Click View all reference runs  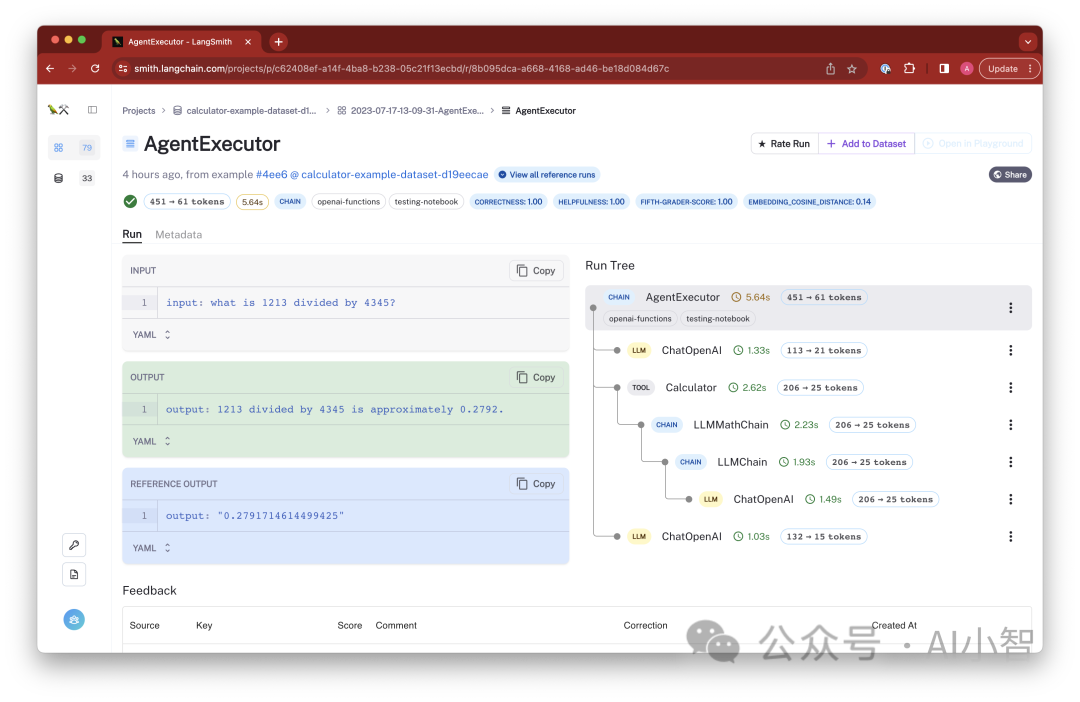(x=546, y=174)
